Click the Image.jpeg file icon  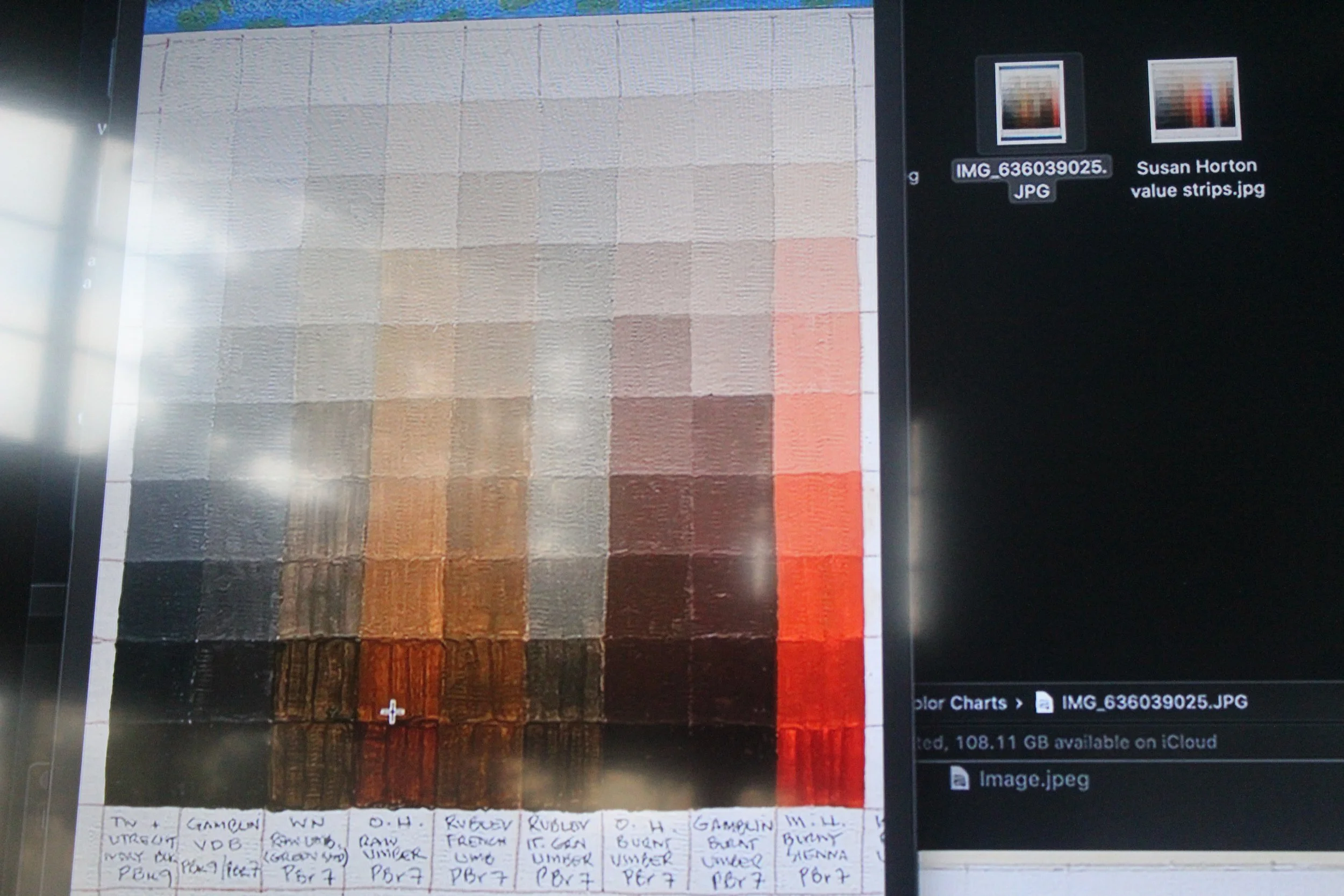click(x=960, y=779)
